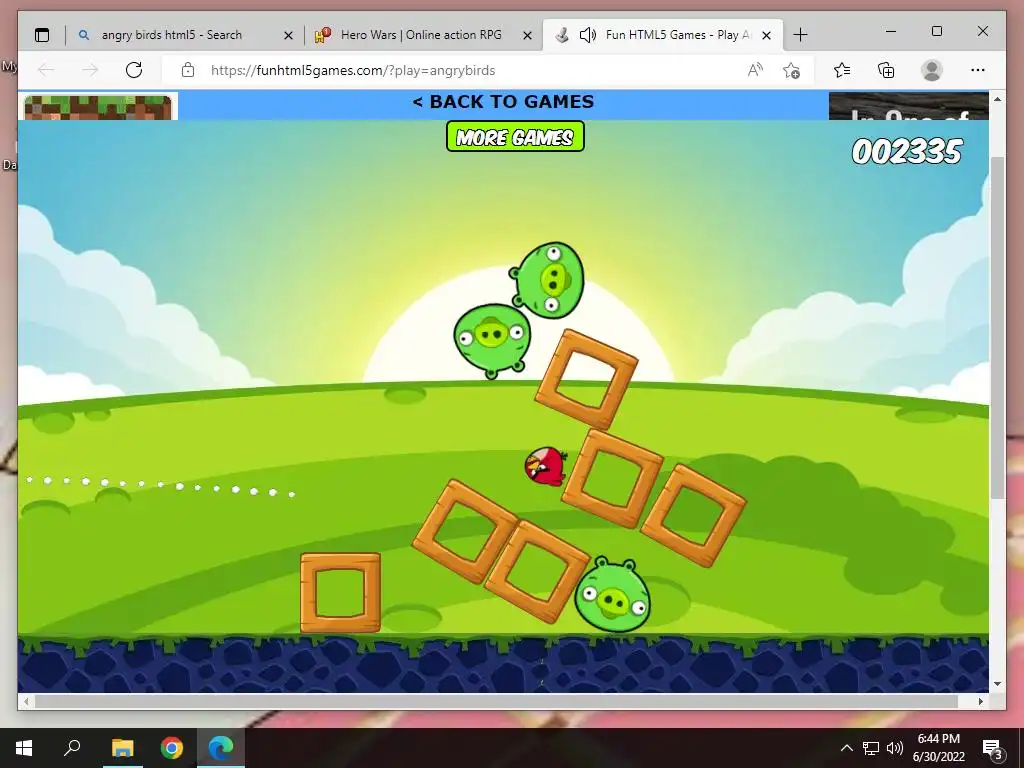Open the notification center

(992, 748)
